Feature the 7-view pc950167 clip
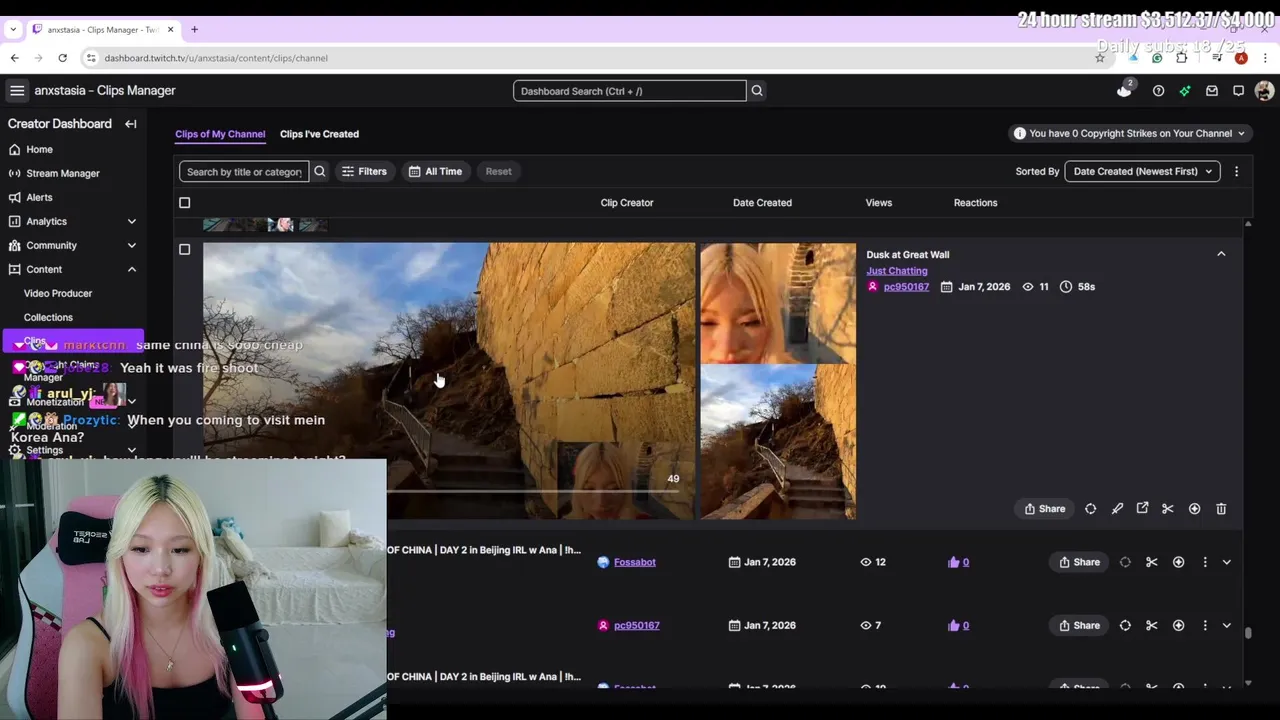This screenshot has height=720, width=1280. point(1178,625)
